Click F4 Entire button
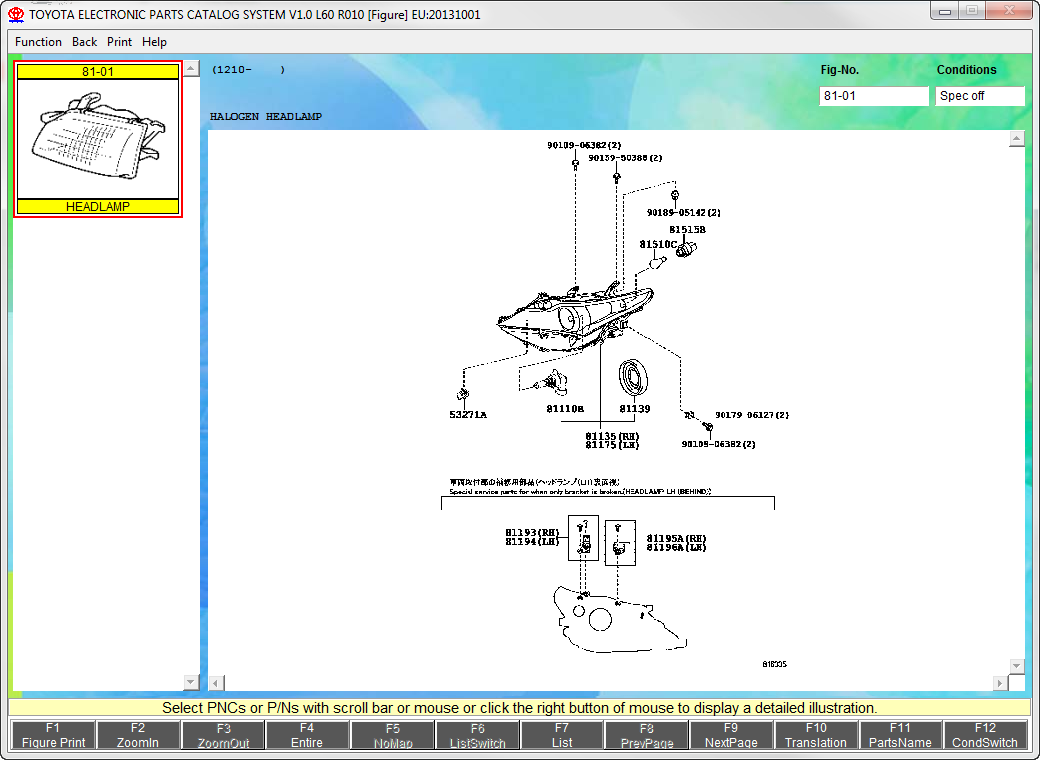The width and height of the screenshot is (1040, 760). (x=307, y=735)
